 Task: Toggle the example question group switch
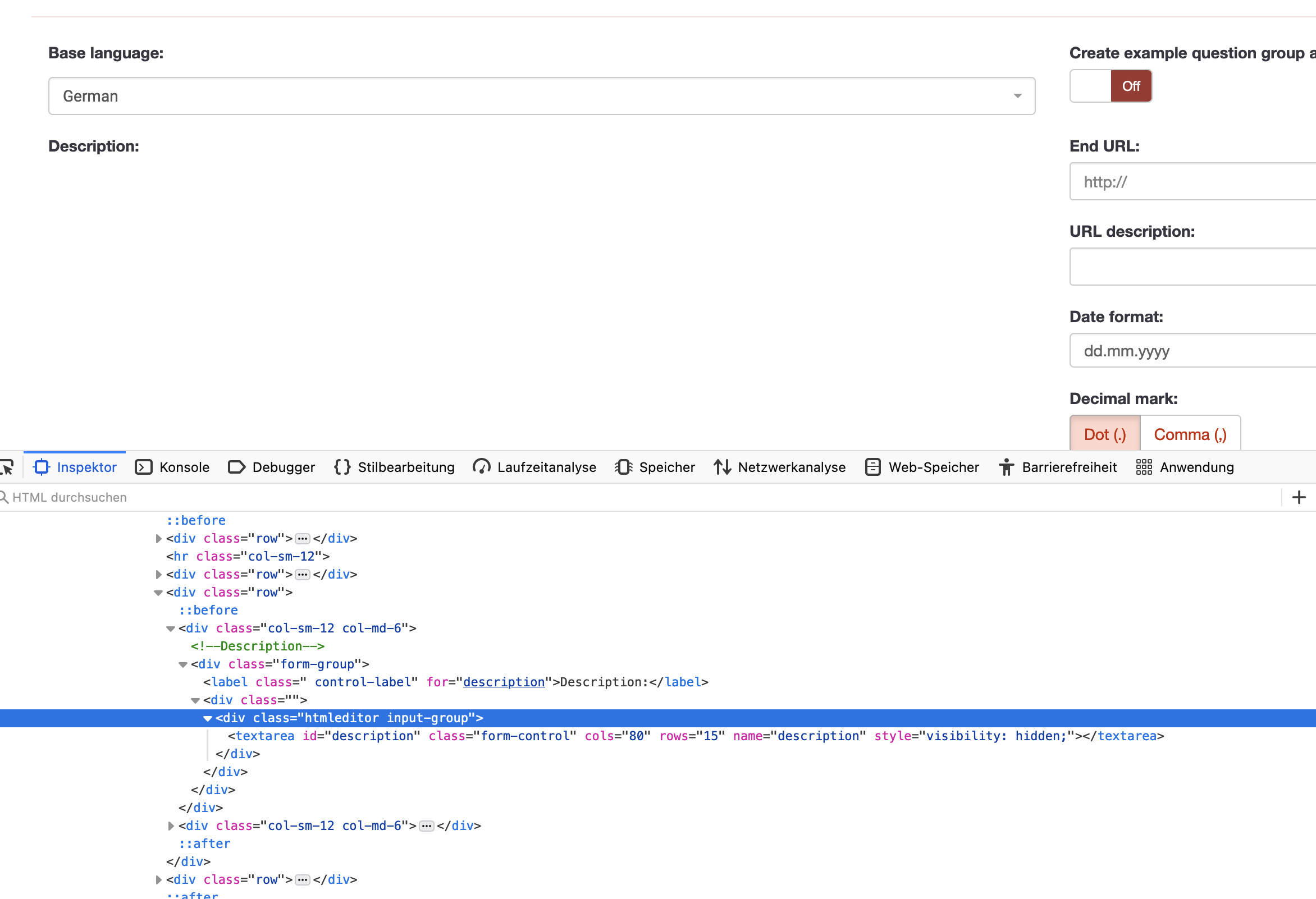(x=1111, y=86)
